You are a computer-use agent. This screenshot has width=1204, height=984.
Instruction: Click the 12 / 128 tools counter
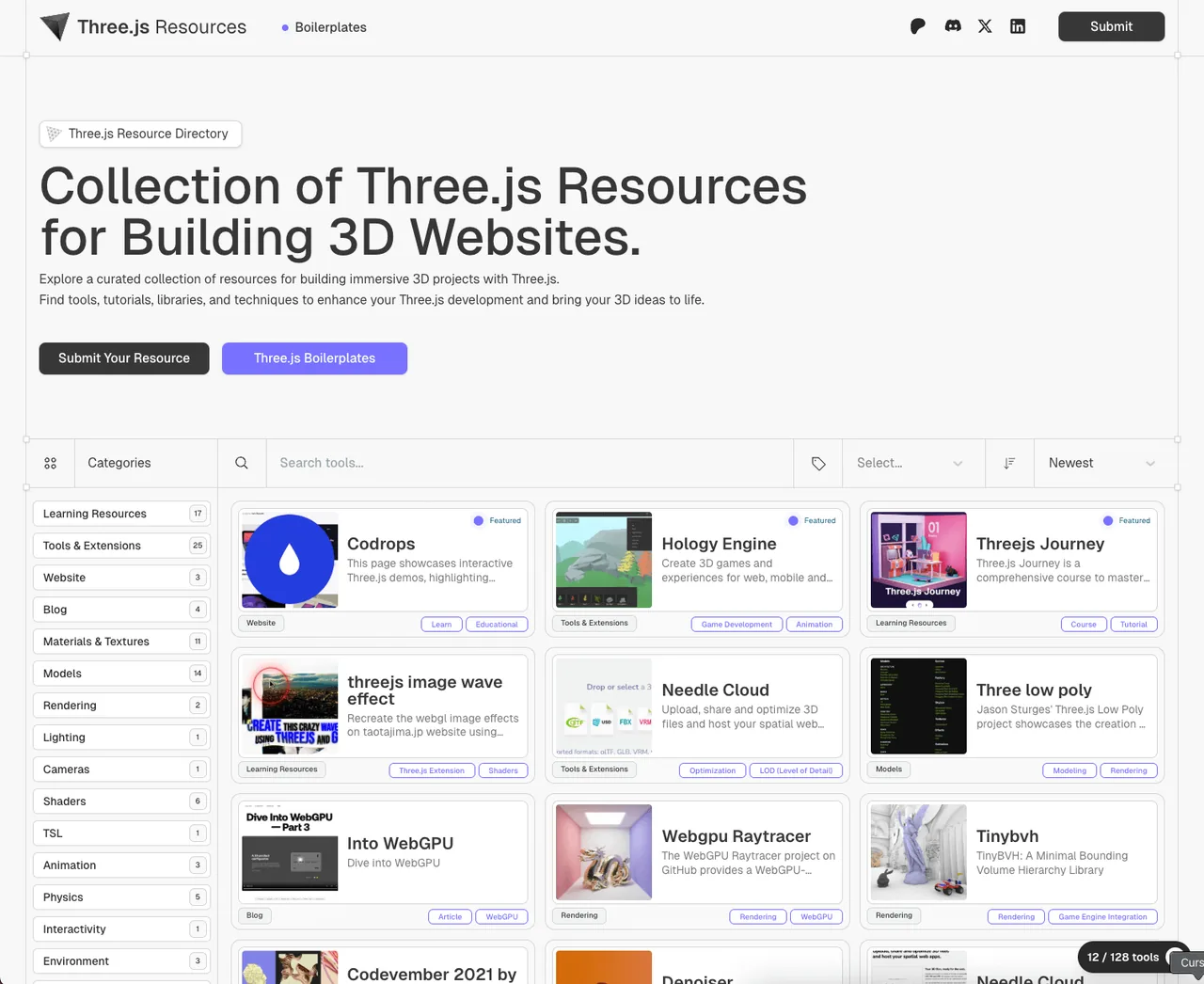(x=1123, y=958)
